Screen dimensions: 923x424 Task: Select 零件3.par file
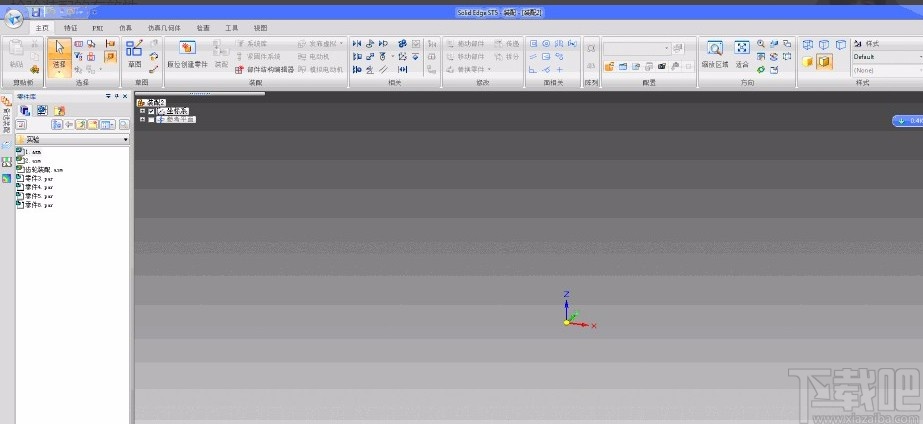(x=35, y=178)
